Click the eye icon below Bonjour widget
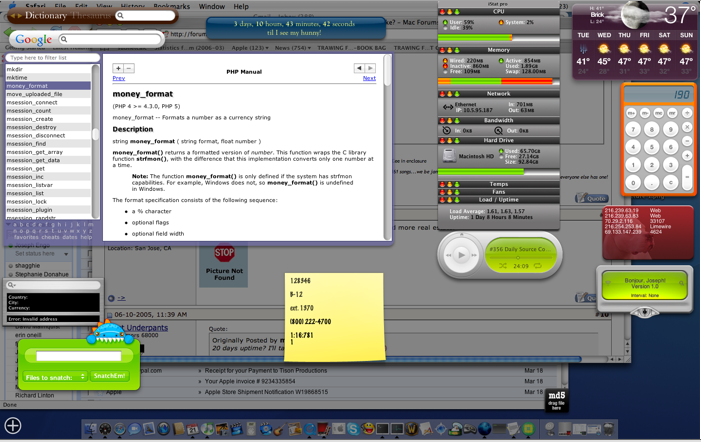Screen dimensions: 701x442 pos(644,312)
